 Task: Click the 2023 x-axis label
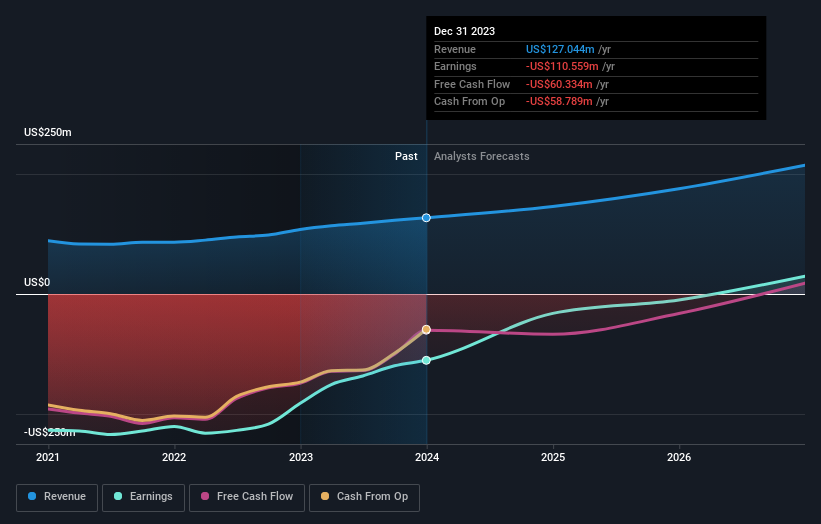pyautogui.click(x=301, y=458)
